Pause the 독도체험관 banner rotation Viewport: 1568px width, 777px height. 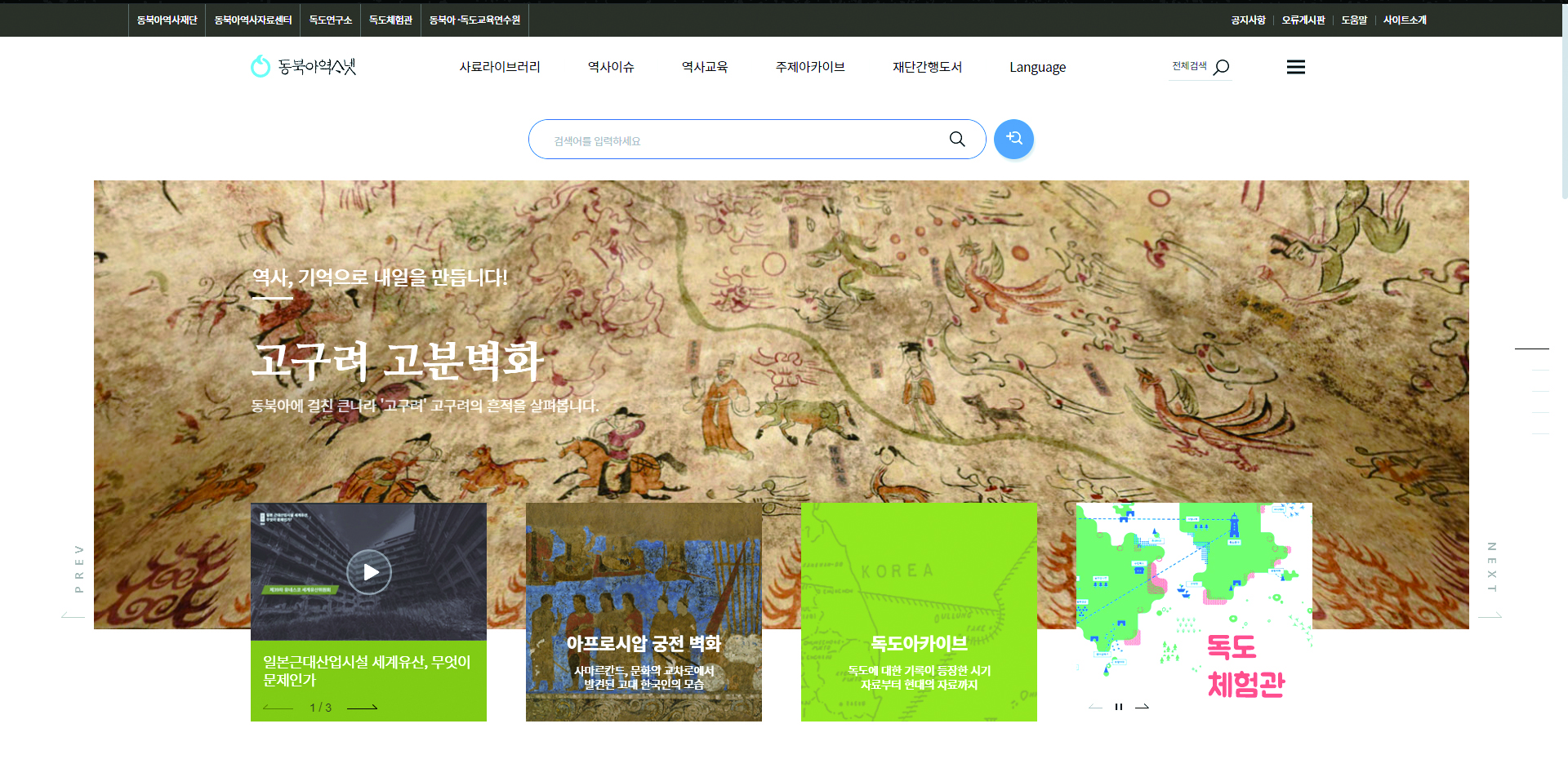[x=1119, y=707]
